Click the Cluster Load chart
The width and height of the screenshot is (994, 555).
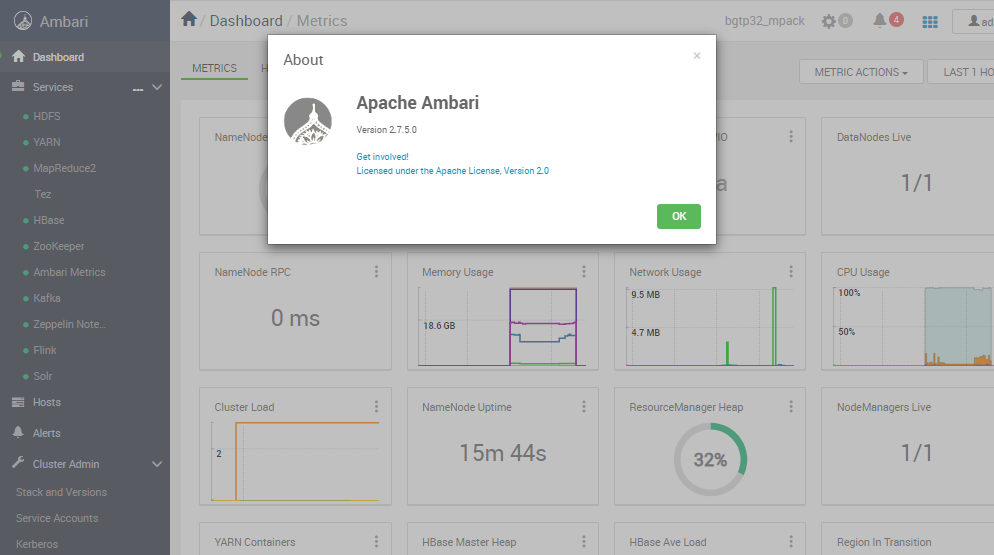(x=295, y=461)
